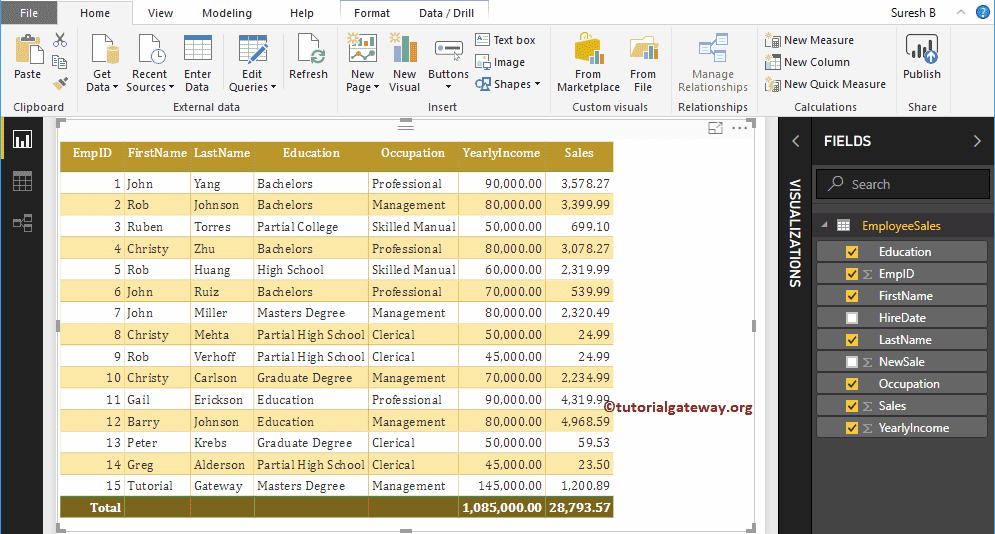The image size is (995, 534).
Task: Click the Fields search box
Action: pos(903,184)
